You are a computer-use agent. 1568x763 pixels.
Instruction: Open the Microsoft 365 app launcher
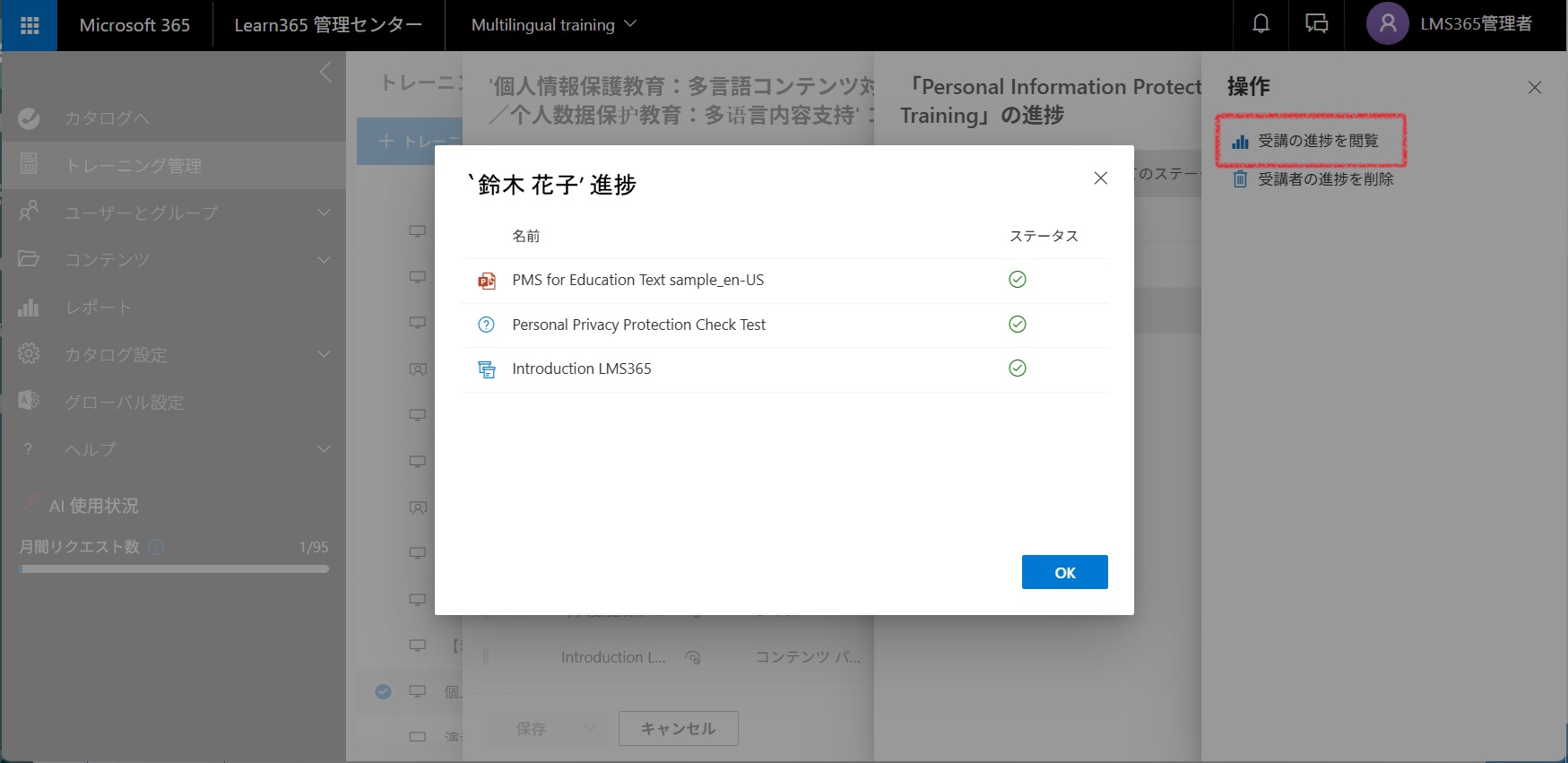tap(30, 25)
